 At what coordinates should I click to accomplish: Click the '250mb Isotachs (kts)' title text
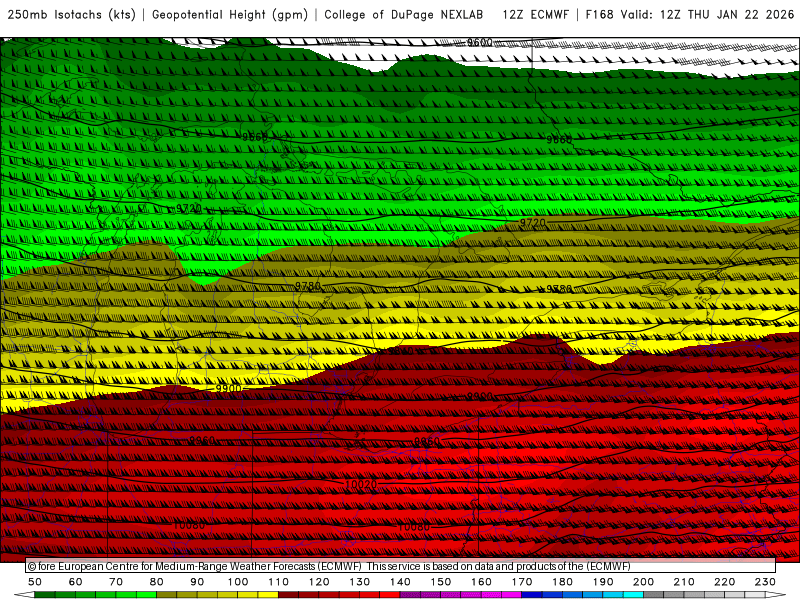point(72,15)
